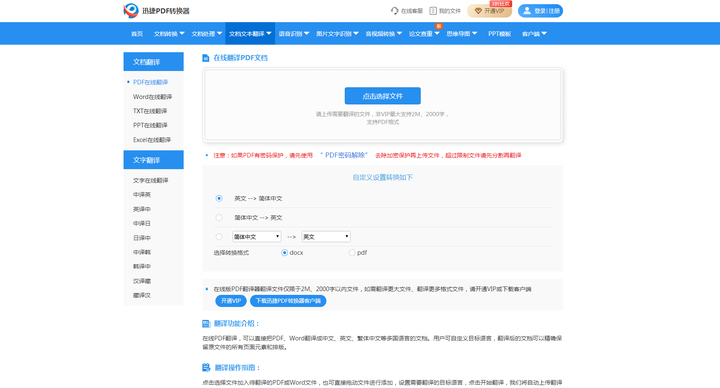Go to 首页 in the navigation bar

(137, 34)
